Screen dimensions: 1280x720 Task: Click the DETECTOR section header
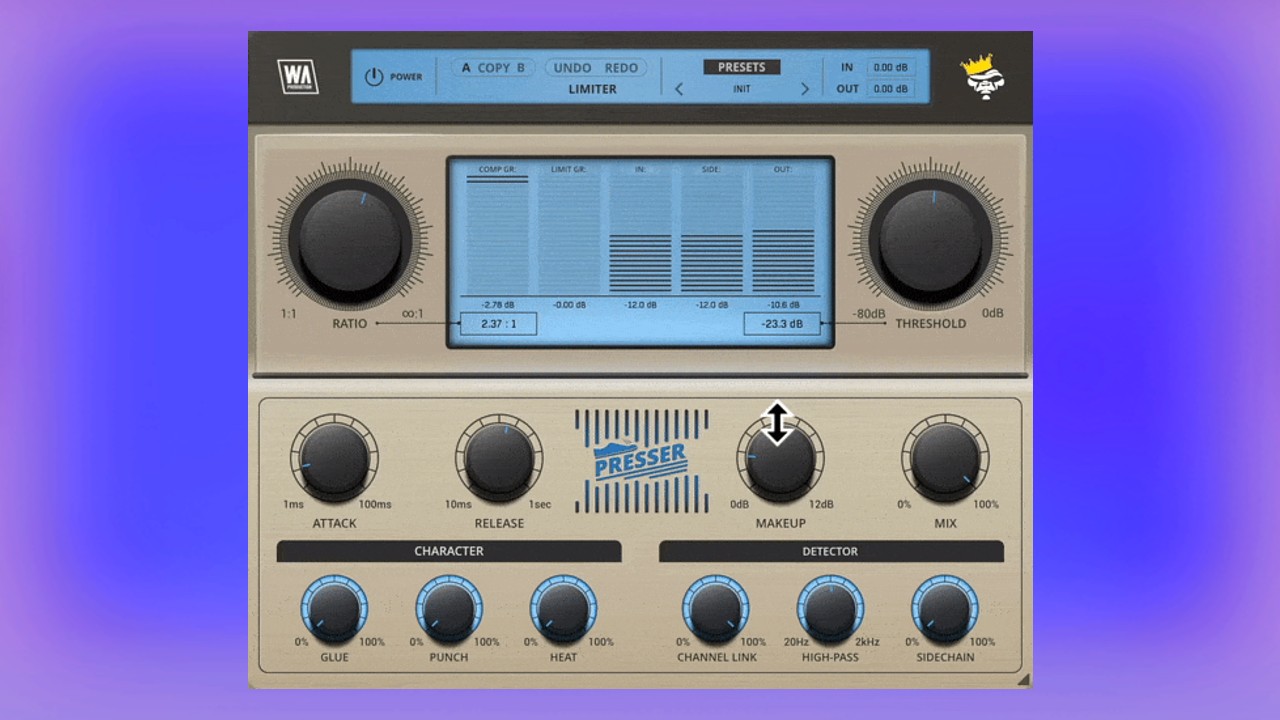click(831, 551)
